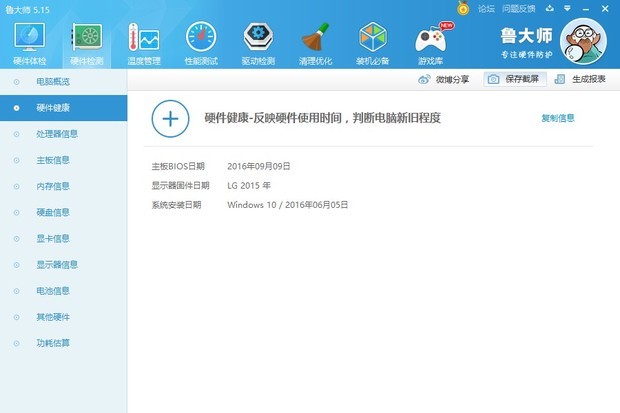Click monitor firmware value LG 2015 年
Screen dimensions: 620x413
point(249,186)
